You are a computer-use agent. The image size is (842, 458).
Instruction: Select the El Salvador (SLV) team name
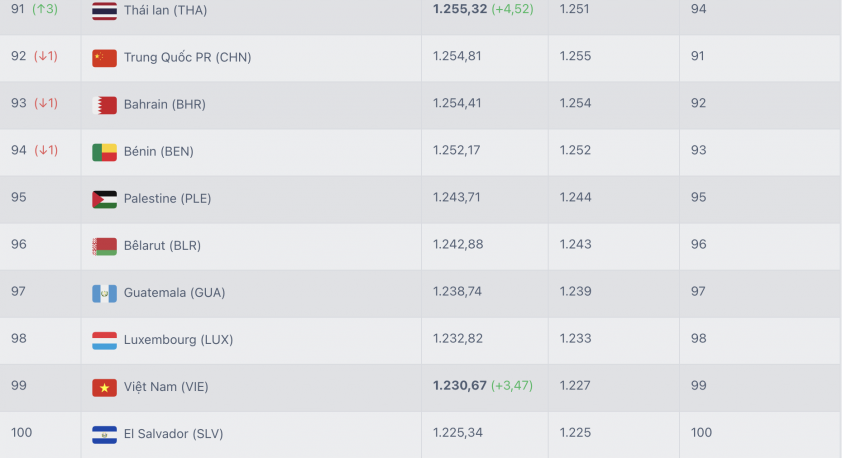[x=173, y=433]
